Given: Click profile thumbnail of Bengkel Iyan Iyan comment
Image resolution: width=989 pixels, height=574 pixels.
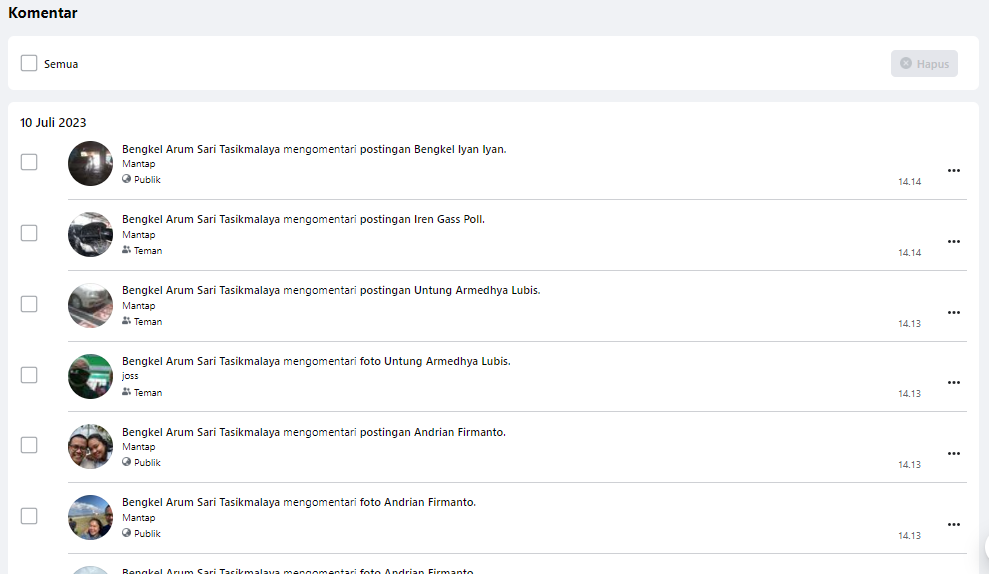Looking at the screenshot, I should point(90,163).
